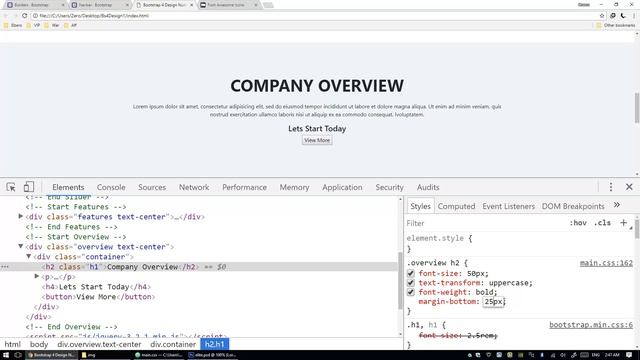Image resolution: width=640 pixels, height=360 pixels.
Task: Activate the inspect element picker icon
Action: click(11, 187)
